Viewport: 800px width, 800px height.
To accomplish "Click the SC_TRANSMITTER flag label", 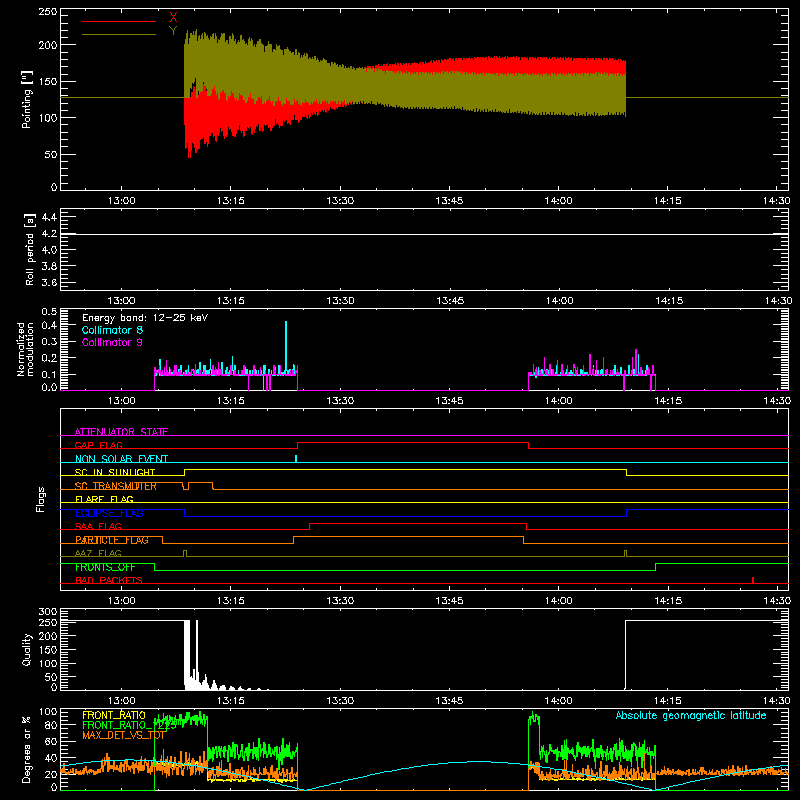I will coord(115,486).
